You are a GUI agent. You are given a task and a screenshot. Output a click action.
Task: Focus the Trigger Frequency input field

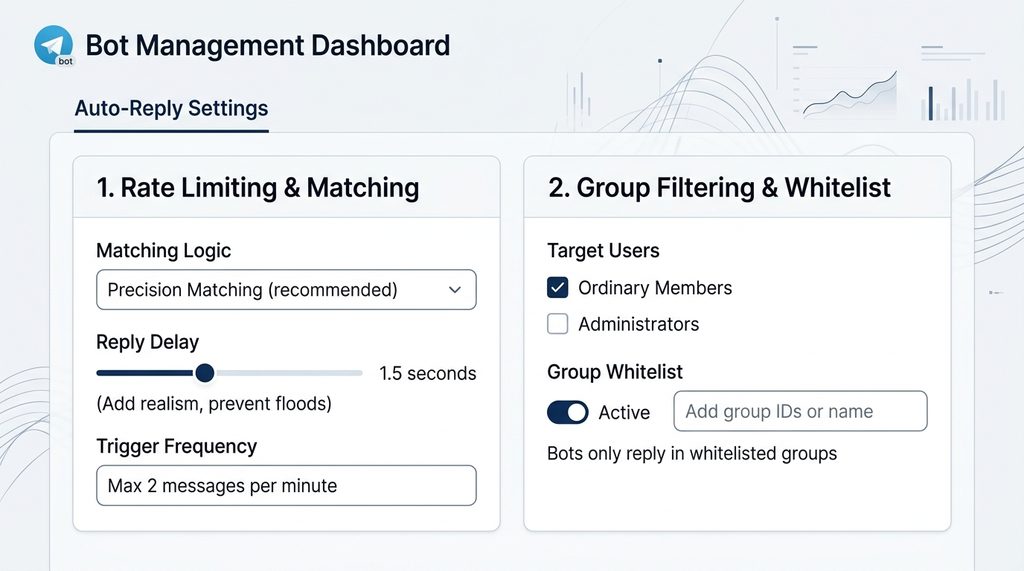pyautogui.click(x=285, y=486)
